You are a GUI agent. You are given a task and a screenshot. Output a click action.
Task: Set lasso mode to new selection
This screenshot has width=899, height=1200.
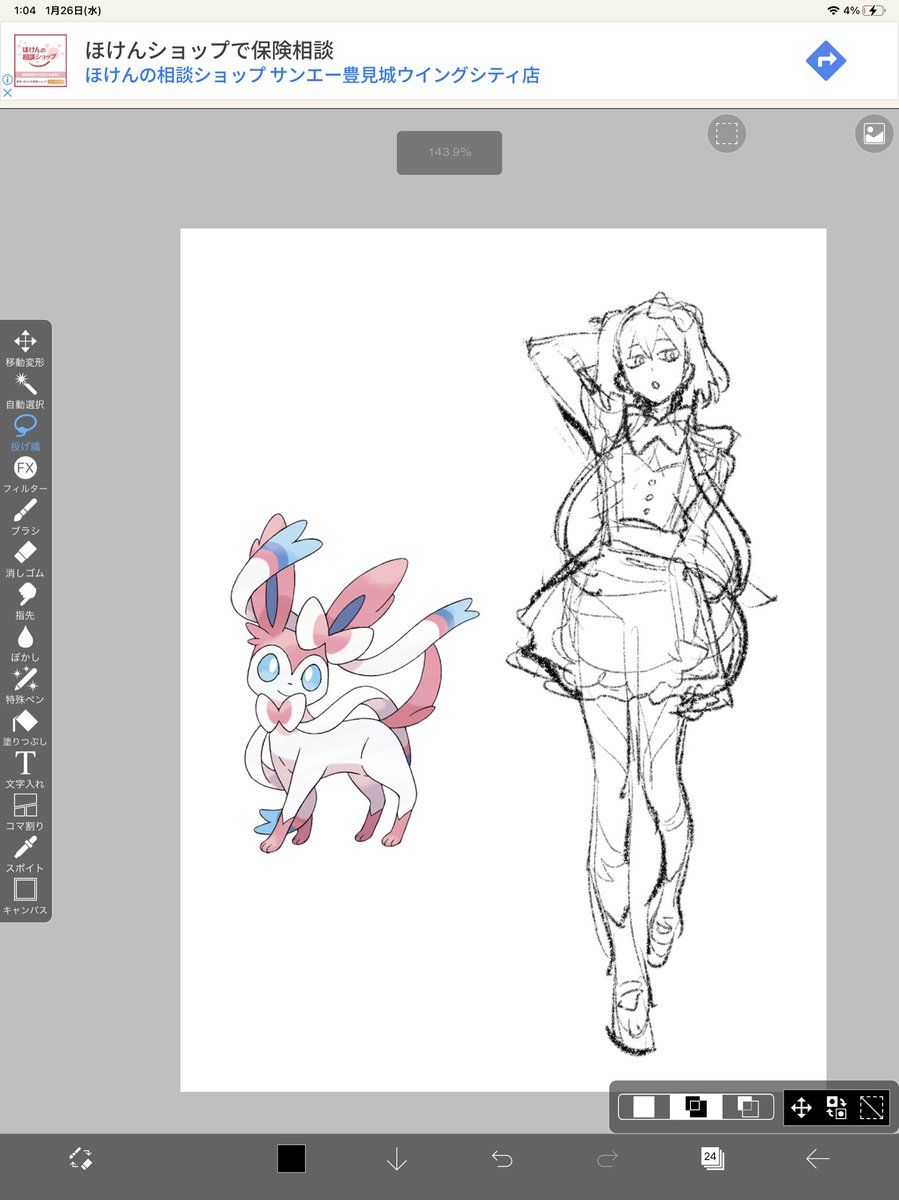[x=645, y=1107]
